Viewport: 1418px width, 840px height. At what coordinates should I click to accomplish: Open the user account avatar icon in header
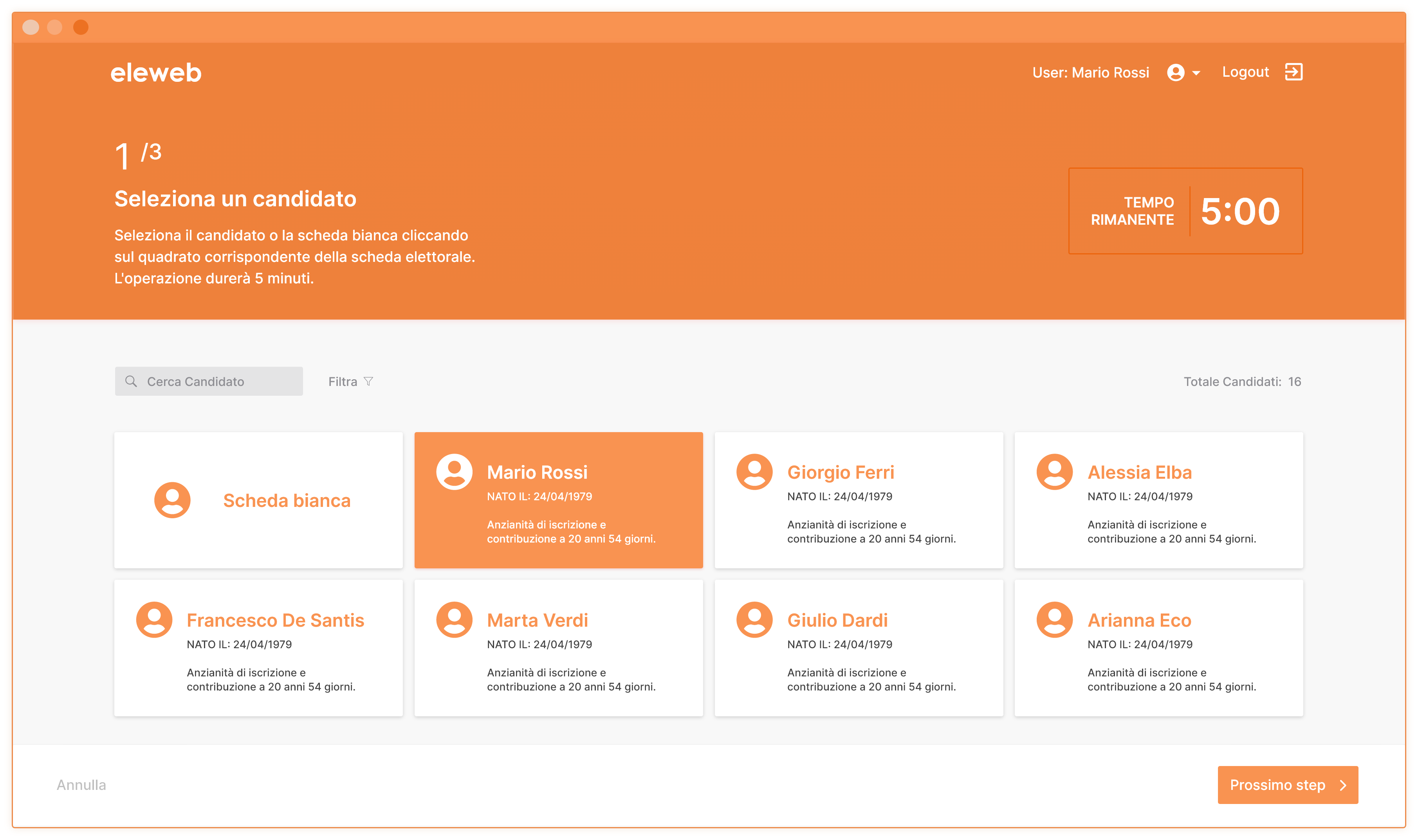point(1175,72)
